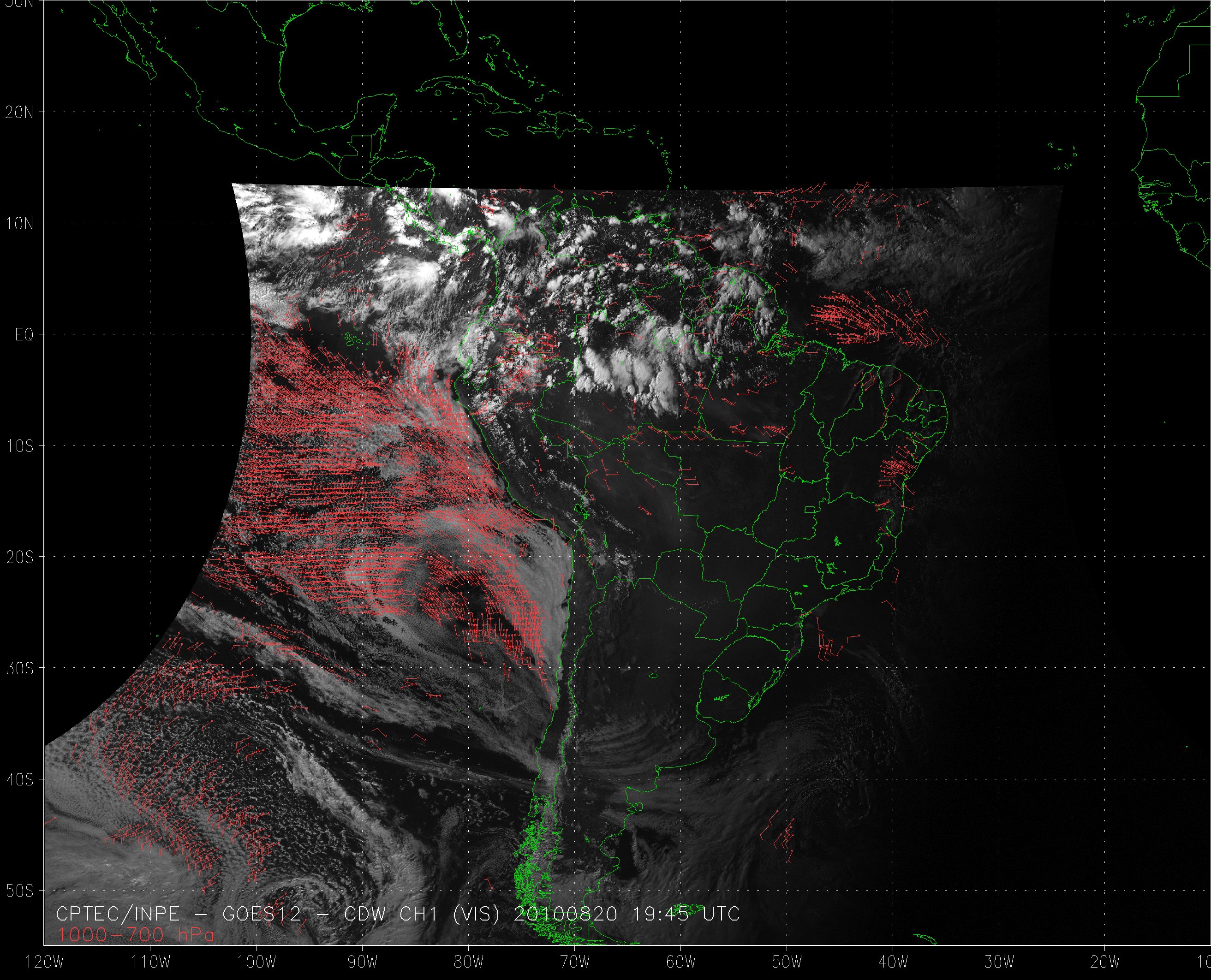Click the 40W longitude axis label

(893, 962)
